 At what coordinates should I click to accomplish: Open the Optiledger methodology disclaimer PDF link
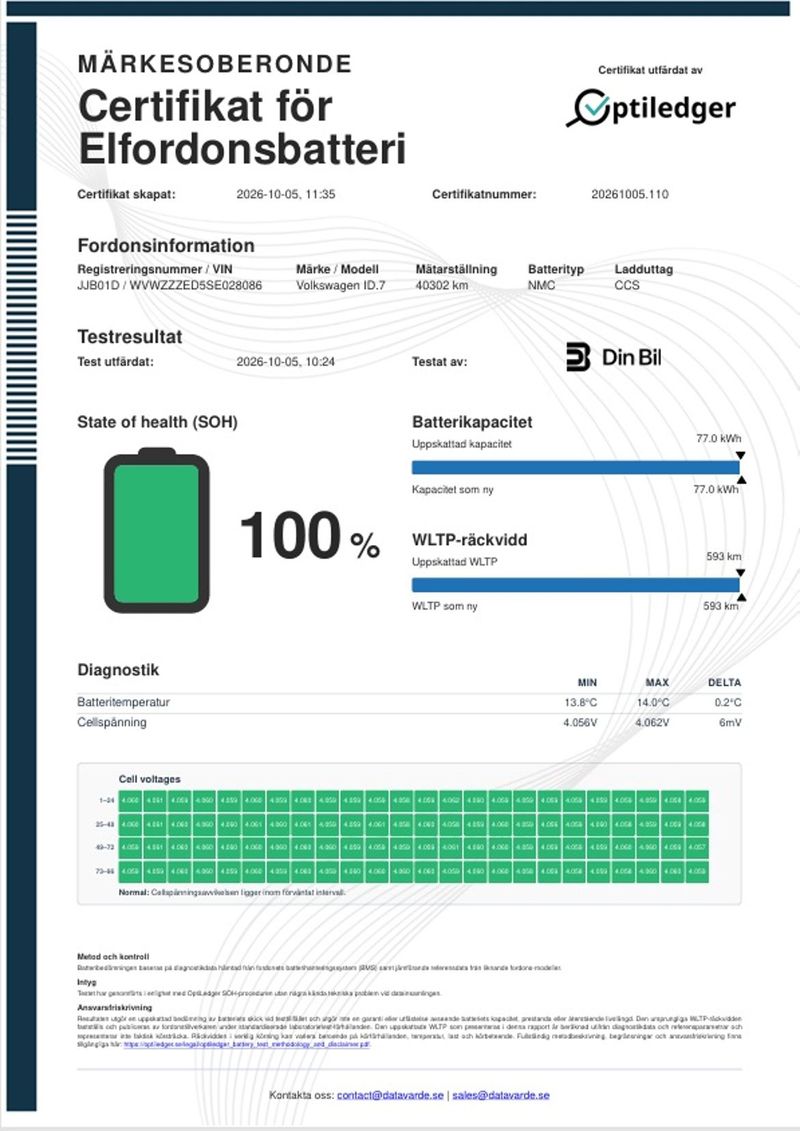247,1044
